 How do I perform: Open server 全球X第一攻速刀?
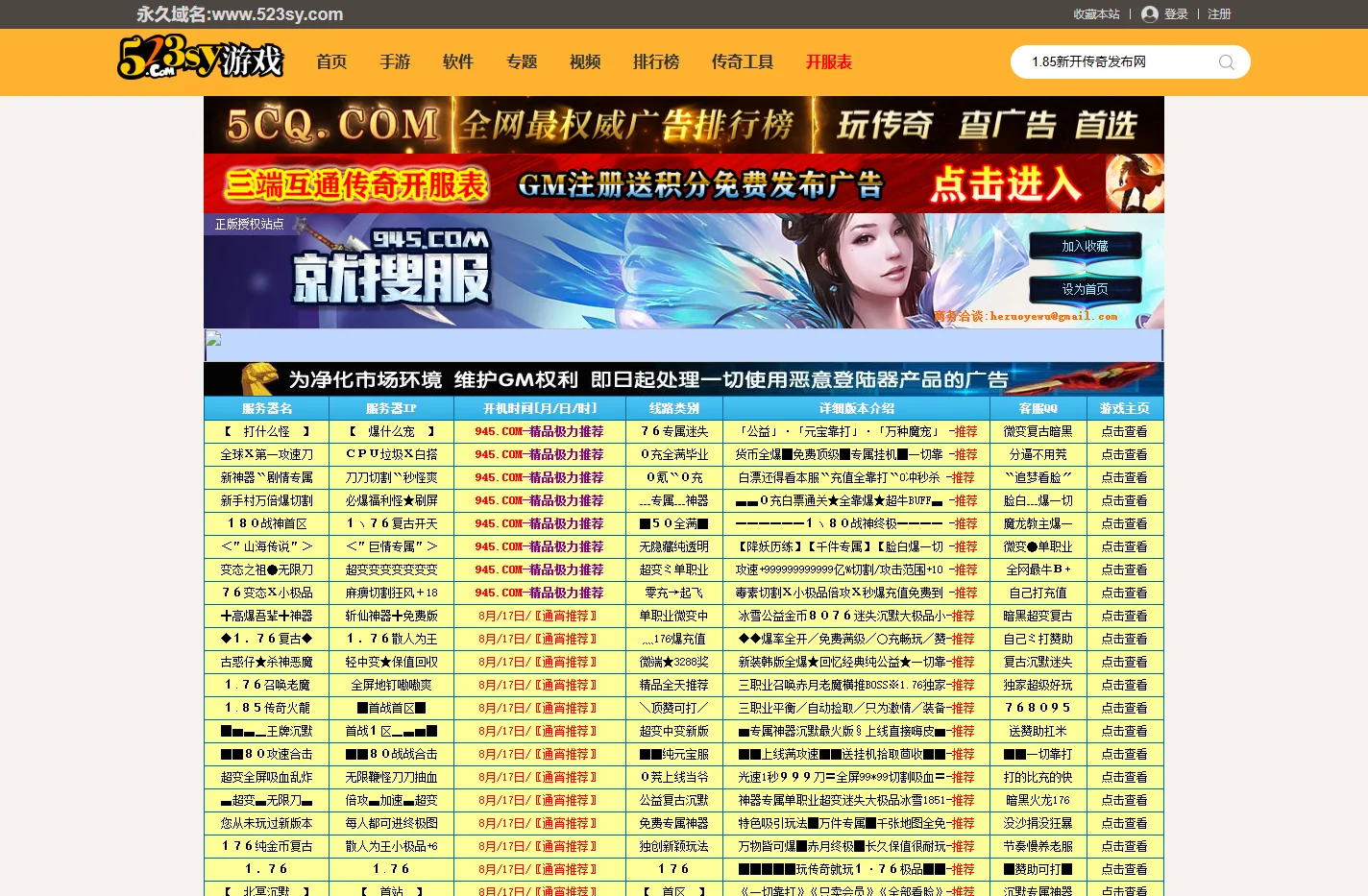267,454
